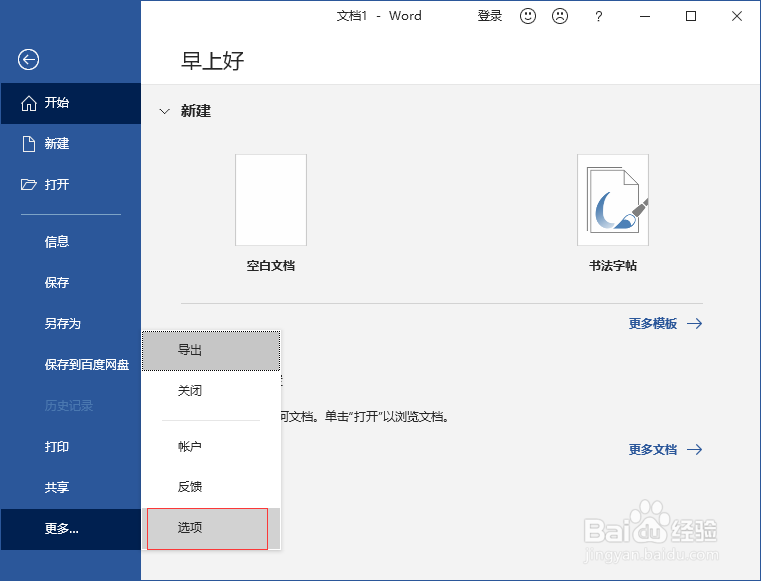Open the 共享 page
The image size is (761, 581).
tap(71, 487)
